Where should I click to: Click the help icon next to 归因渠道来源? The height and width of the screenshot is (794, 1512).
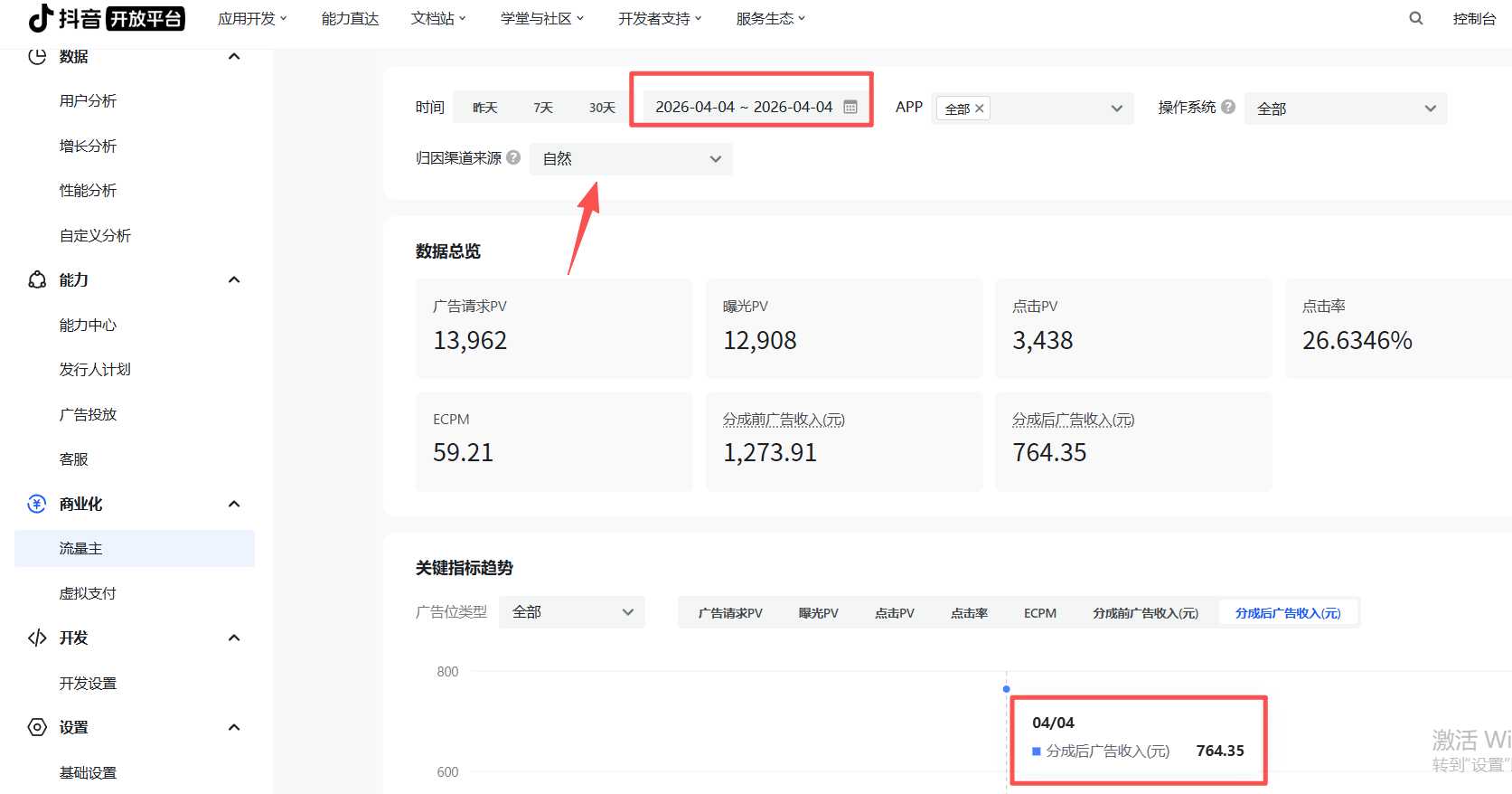point(513,157)
